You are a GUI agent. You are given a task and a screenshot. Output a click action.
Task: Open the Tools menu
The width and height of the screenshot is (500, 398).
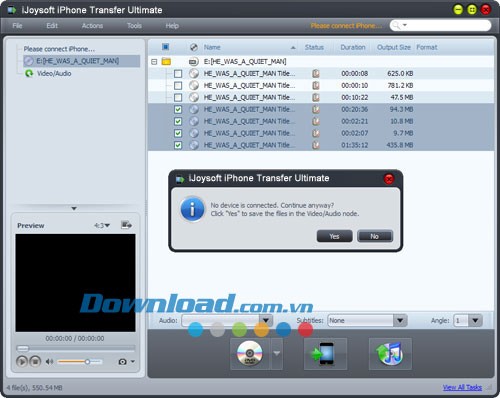pyautogui.click(x=134, y=26)
